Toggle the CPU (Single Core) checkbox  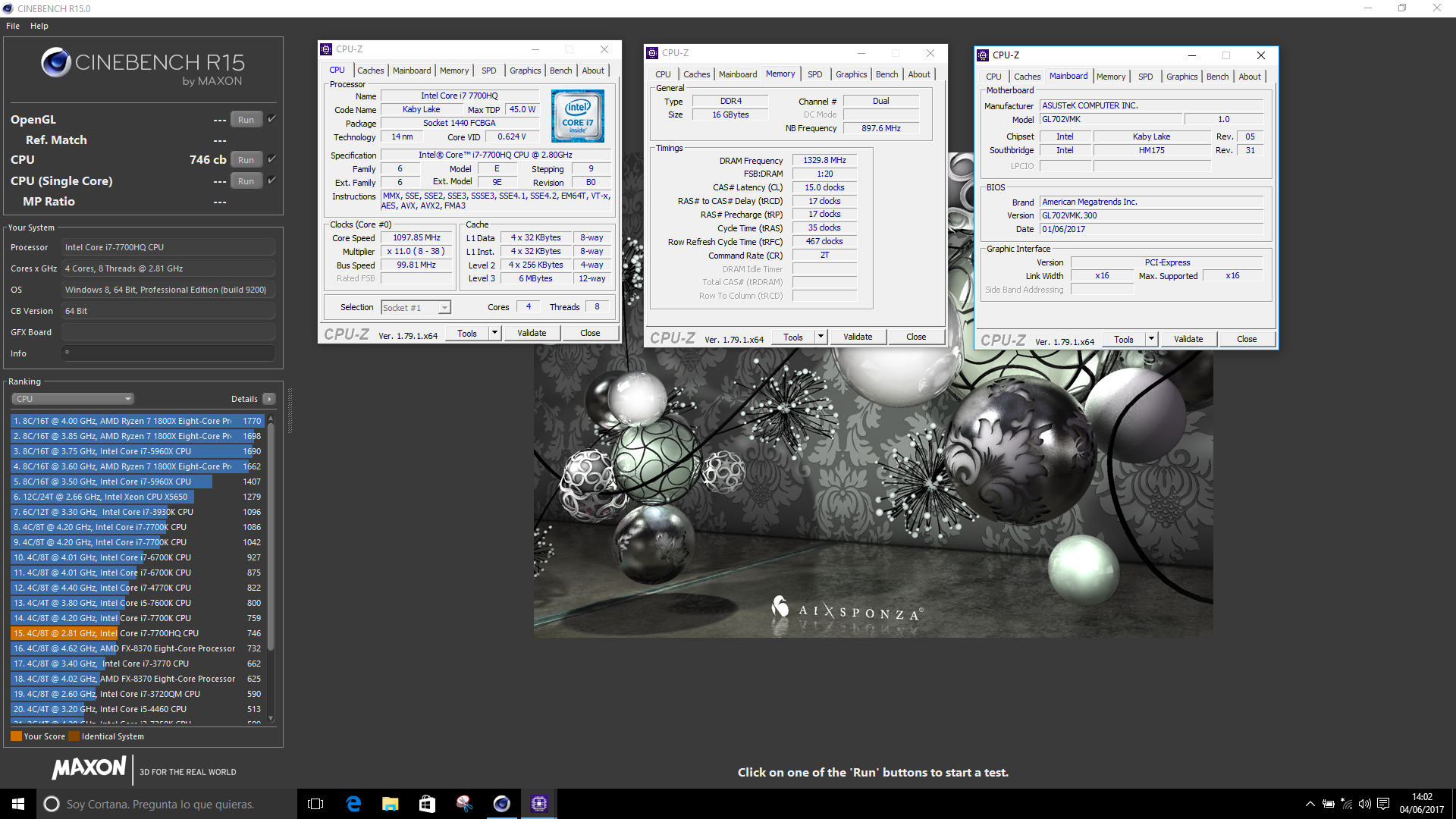pyautogui.click(x=271, y=180)
